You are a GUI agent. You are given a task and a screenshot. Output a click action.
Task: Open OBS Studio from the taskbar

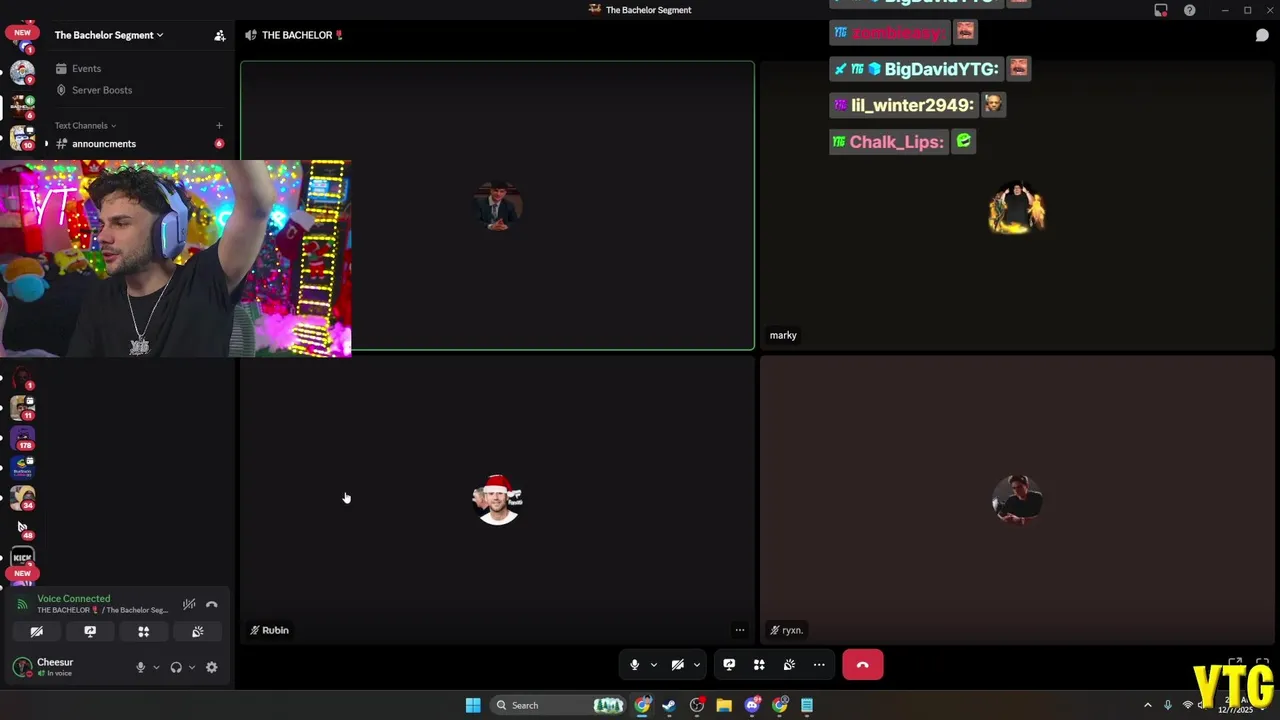[x=697, y=705]
